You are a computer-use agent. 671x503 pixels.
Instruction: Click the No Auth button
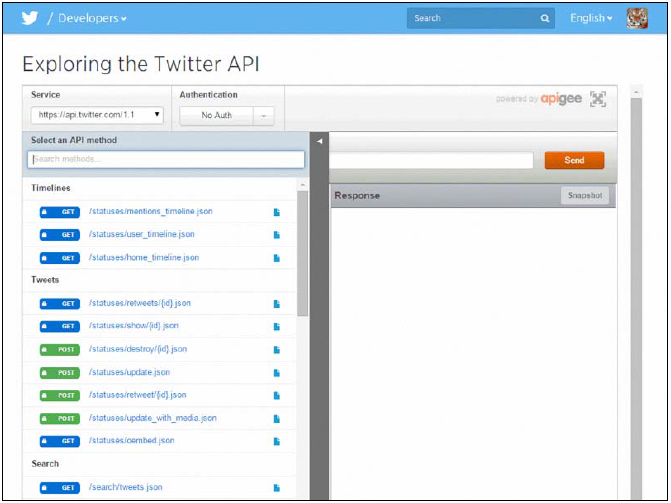217,115
